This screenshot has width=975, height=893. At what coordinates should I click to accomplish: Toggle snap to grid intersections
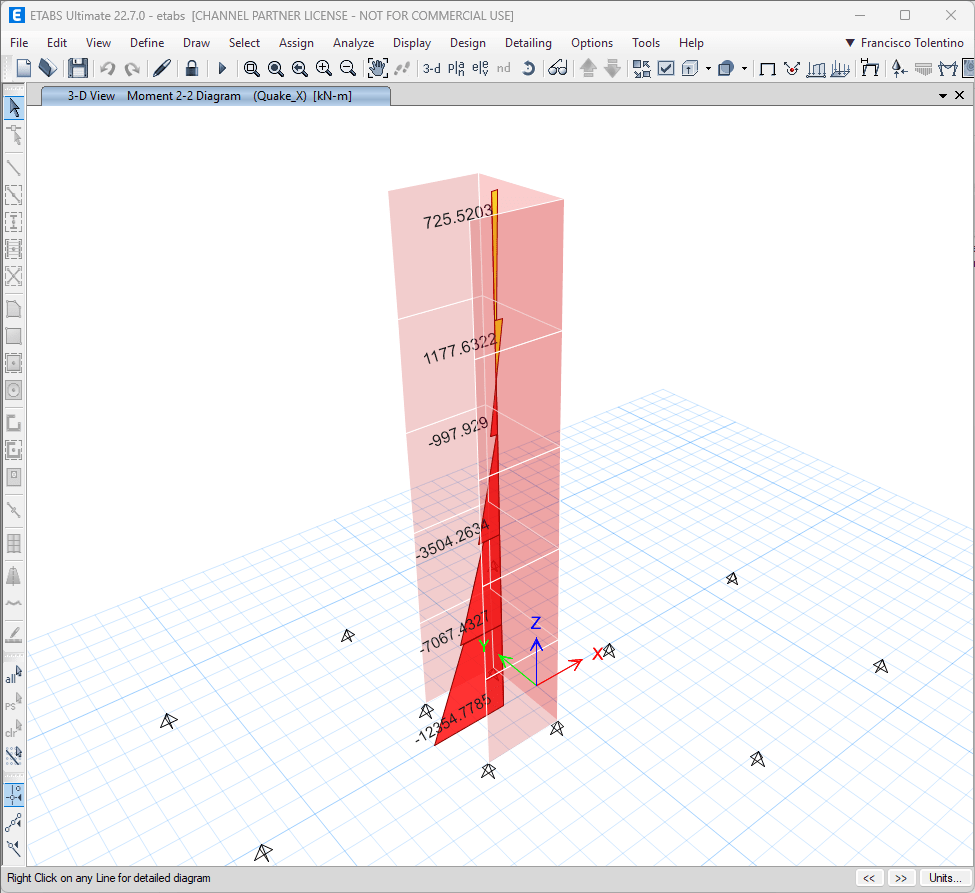14,795
